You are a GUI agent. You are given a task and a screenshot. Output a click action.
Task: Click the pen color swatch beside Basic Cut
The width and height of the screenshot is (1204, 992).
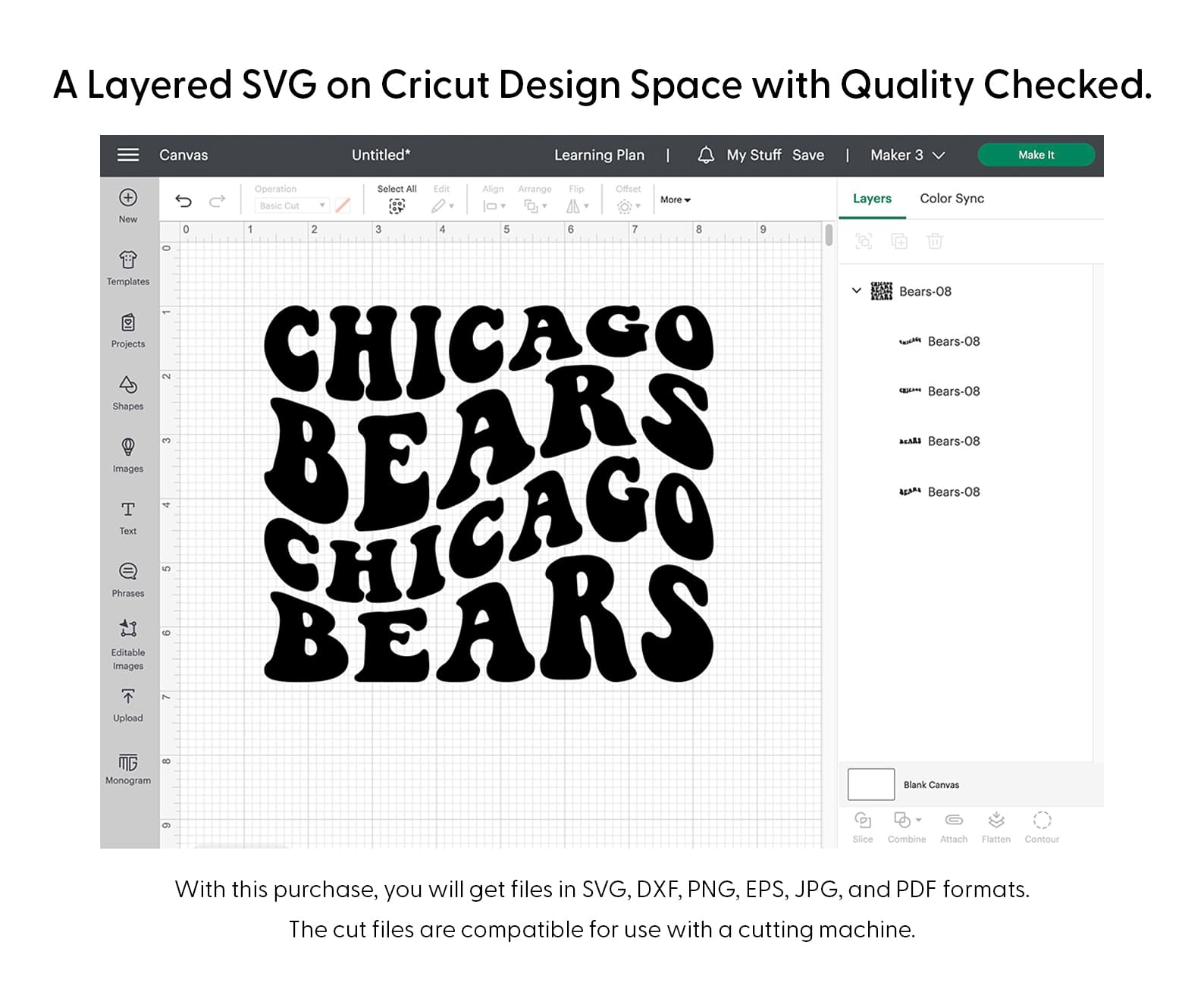coord(343,206)
